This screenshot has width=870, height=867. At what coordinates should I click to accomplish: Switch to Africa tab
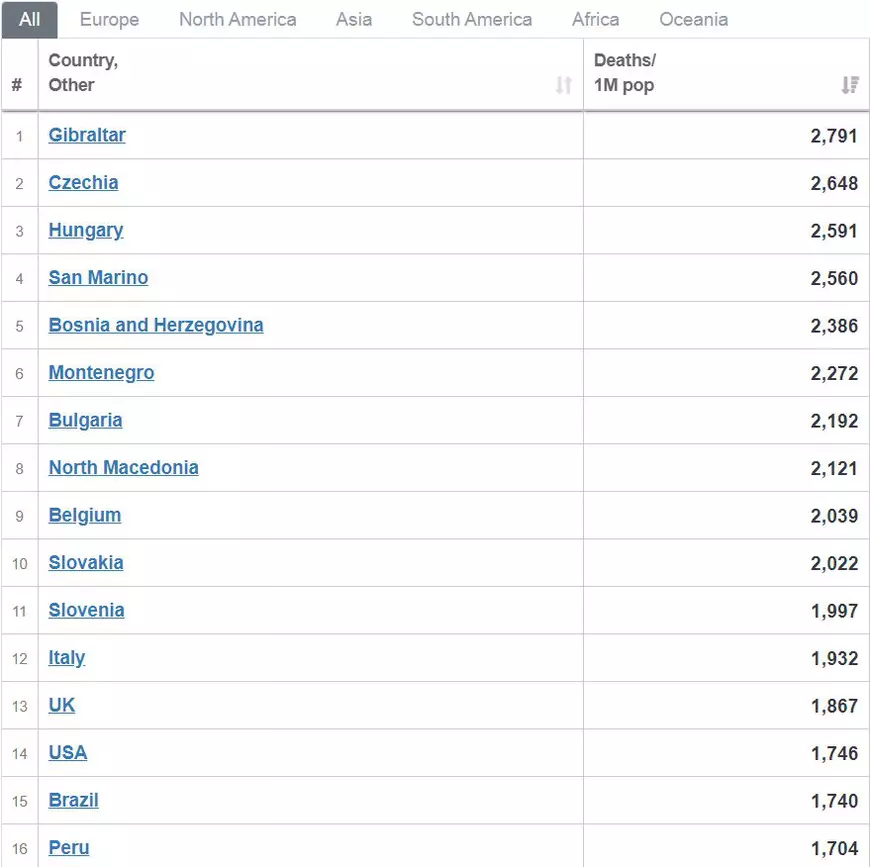(595, 19)
